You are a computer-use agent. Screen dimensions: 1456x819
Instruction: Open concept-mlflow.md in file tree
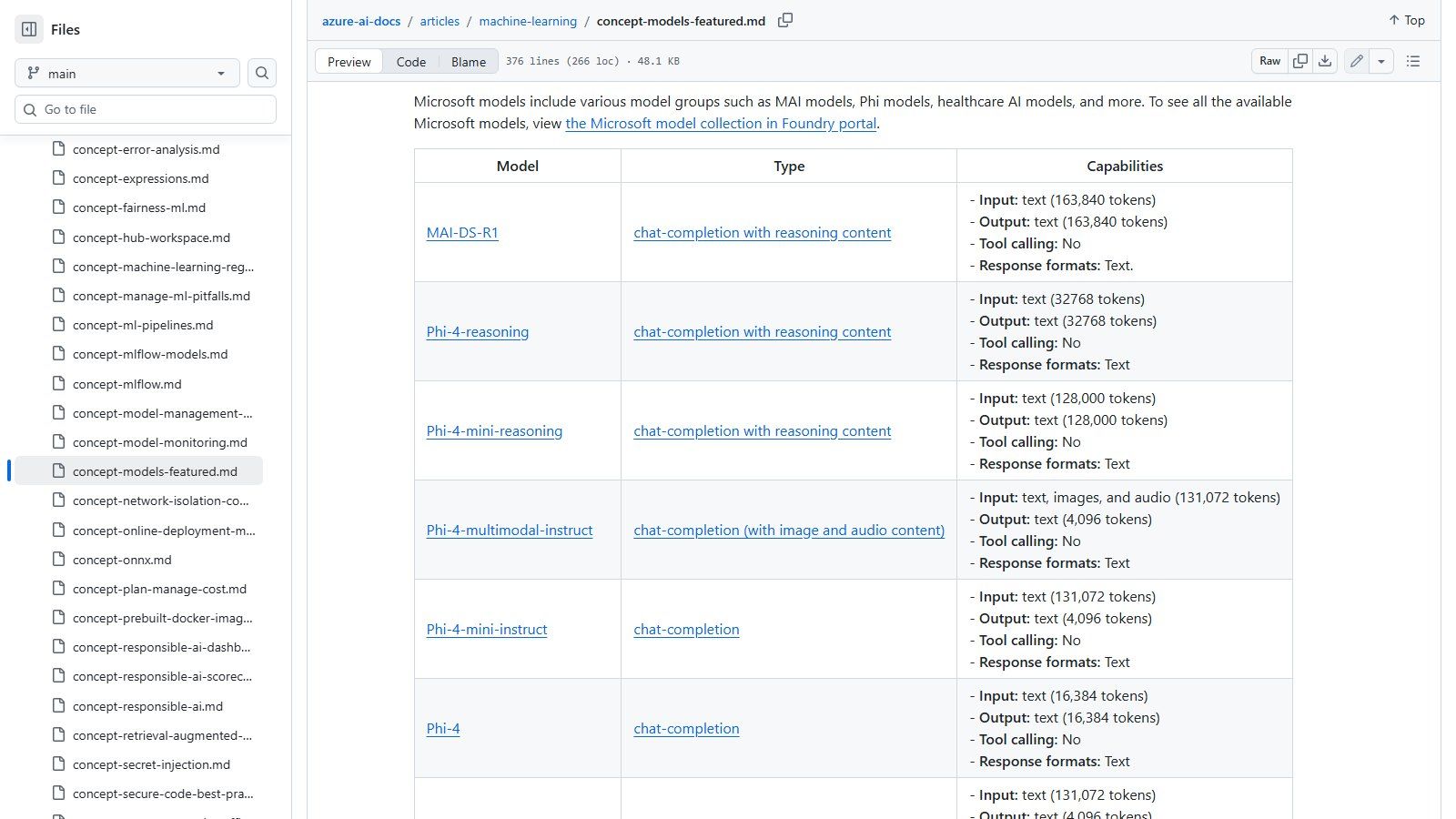[x=126, y=384]
